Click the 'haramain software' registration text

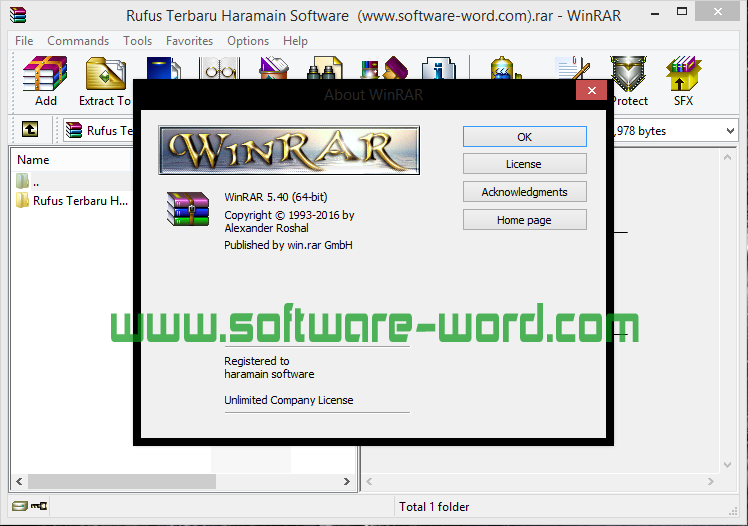[269, 374]
